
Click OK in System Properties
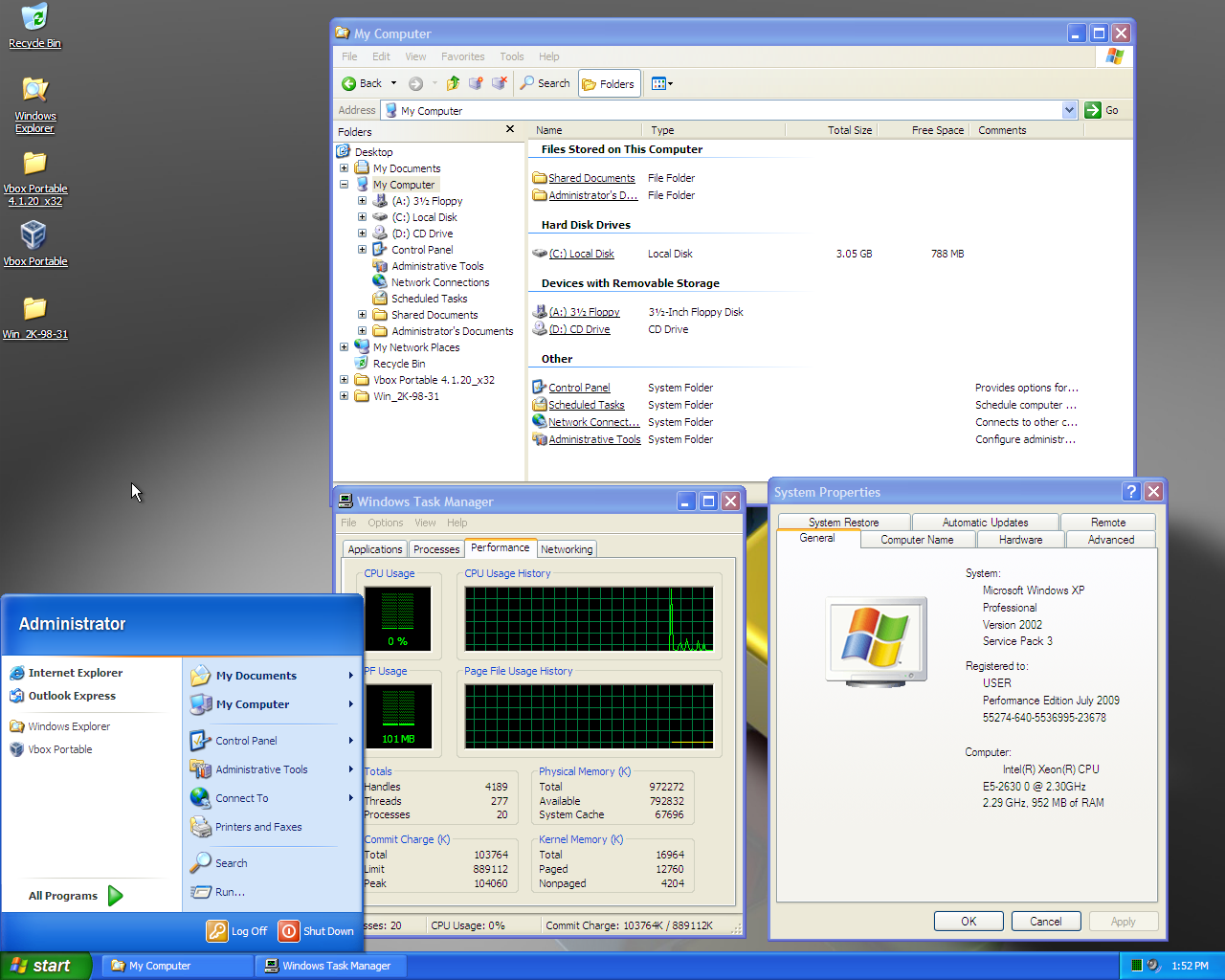[969, 922]
